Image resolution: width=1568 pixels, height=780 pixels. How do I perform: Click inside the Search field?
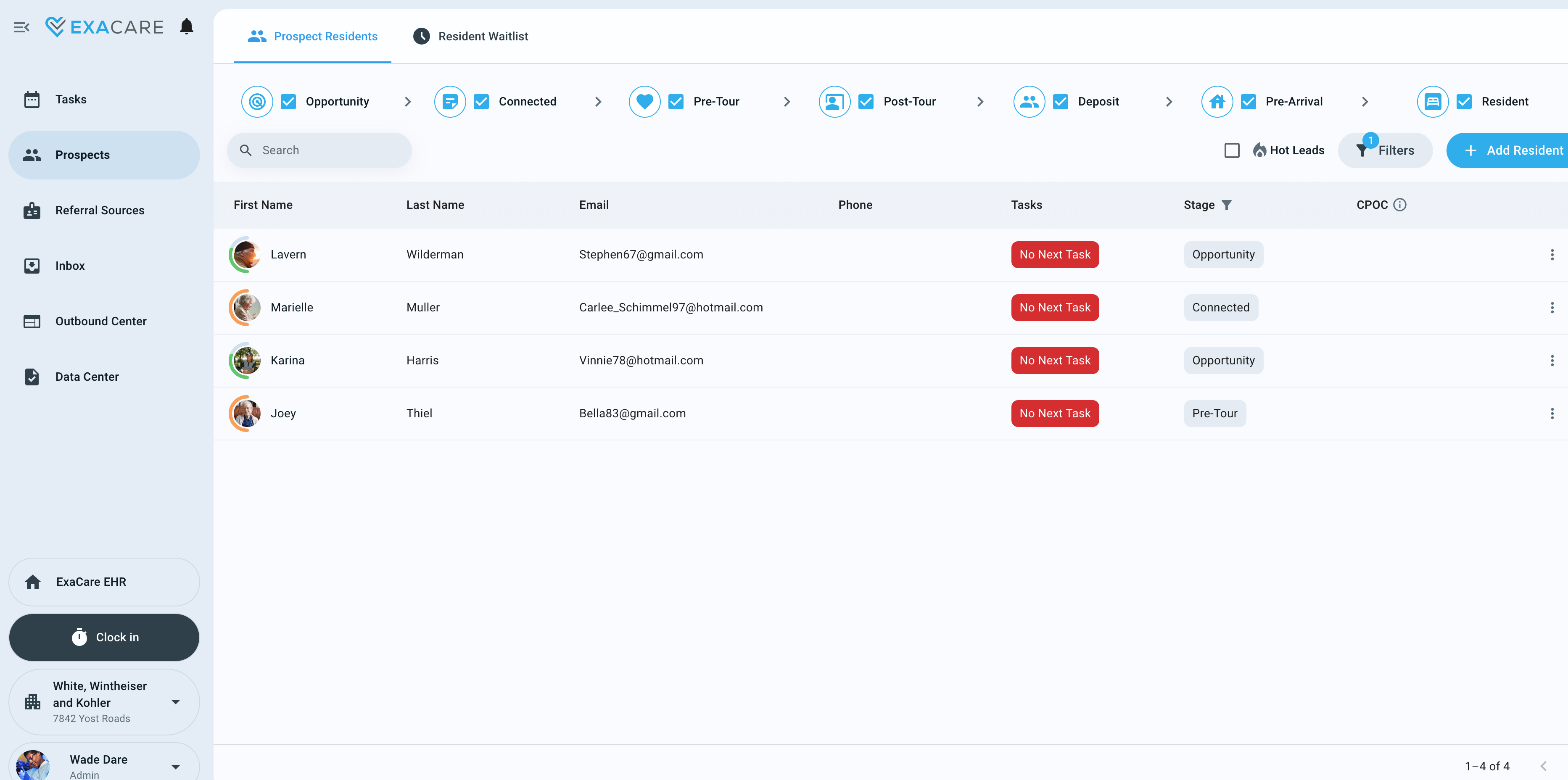tap(319, 150)
